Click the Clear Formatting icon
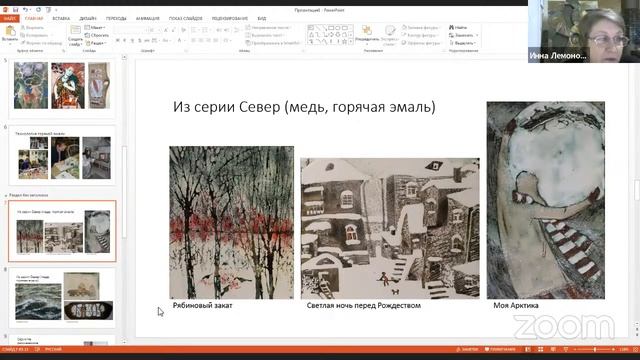This screenshot has width=640, height=360. coord(184,30)
